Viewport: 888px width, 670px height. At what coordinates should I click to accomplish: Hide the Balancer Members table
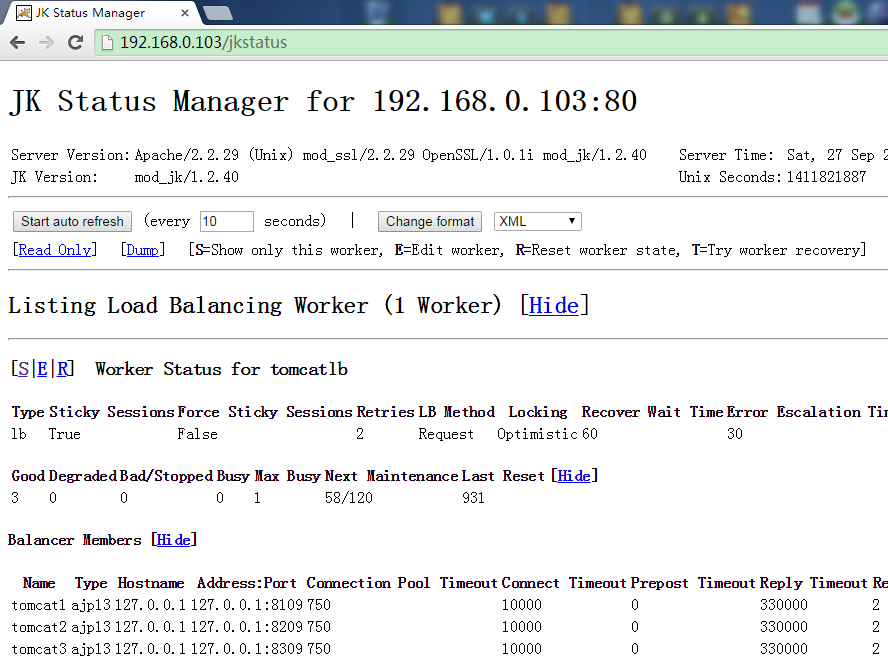[173, 540]
